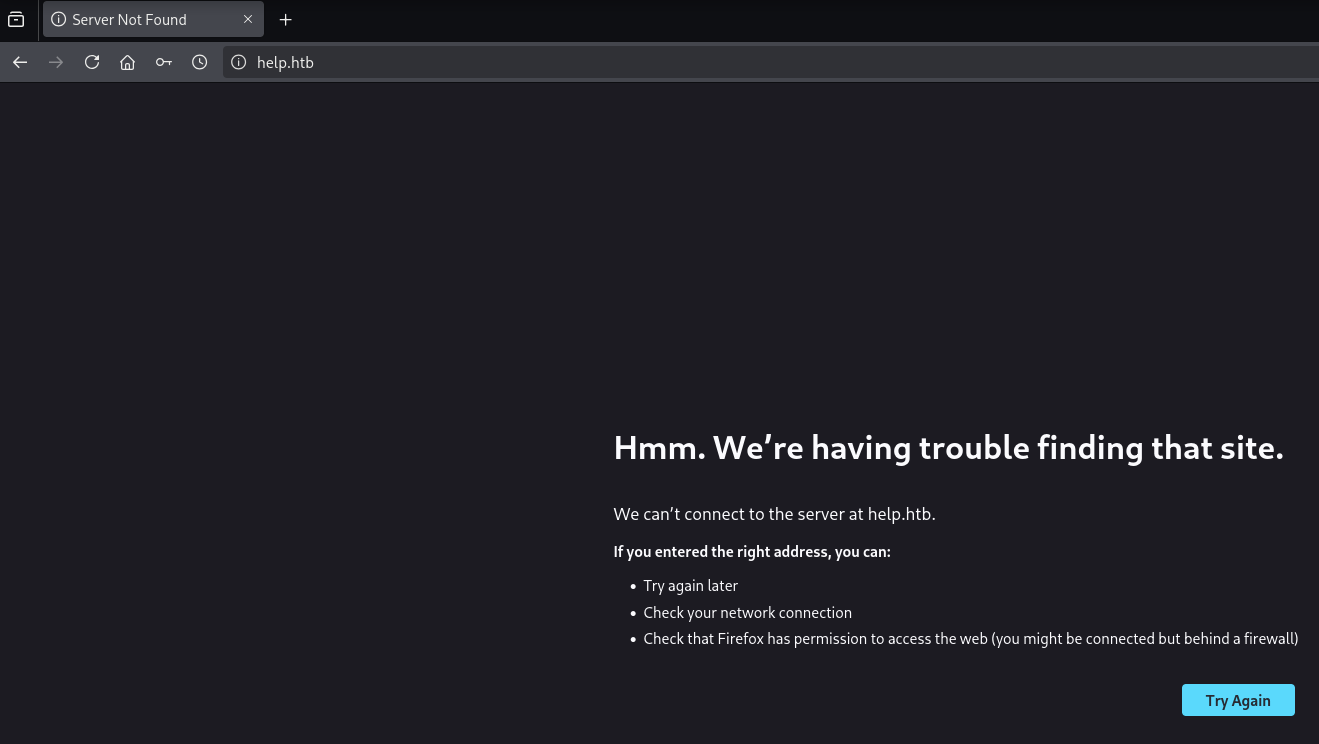Reload the current page
Viewport: 1319px width, 744px height.
point(92,62)
